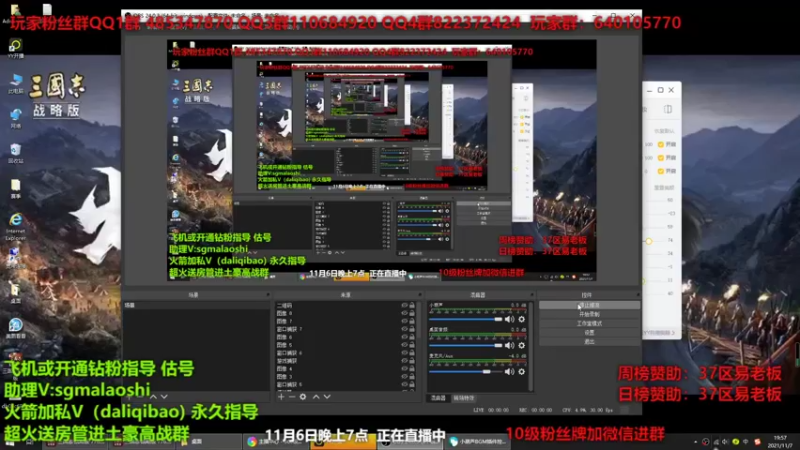
Task: Adjust the 麦克风/Aux volume slider
Action: pyautogui.click(x=466, y=372)
